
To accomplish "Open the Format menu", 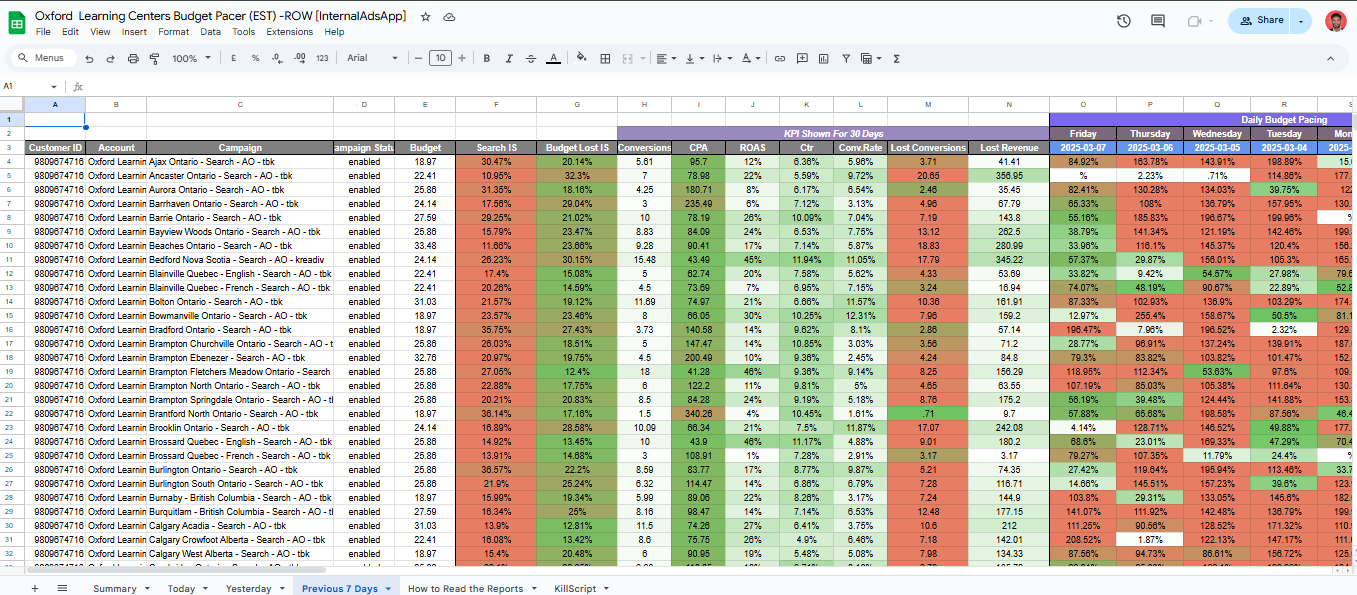I will (x=173, y=32).
